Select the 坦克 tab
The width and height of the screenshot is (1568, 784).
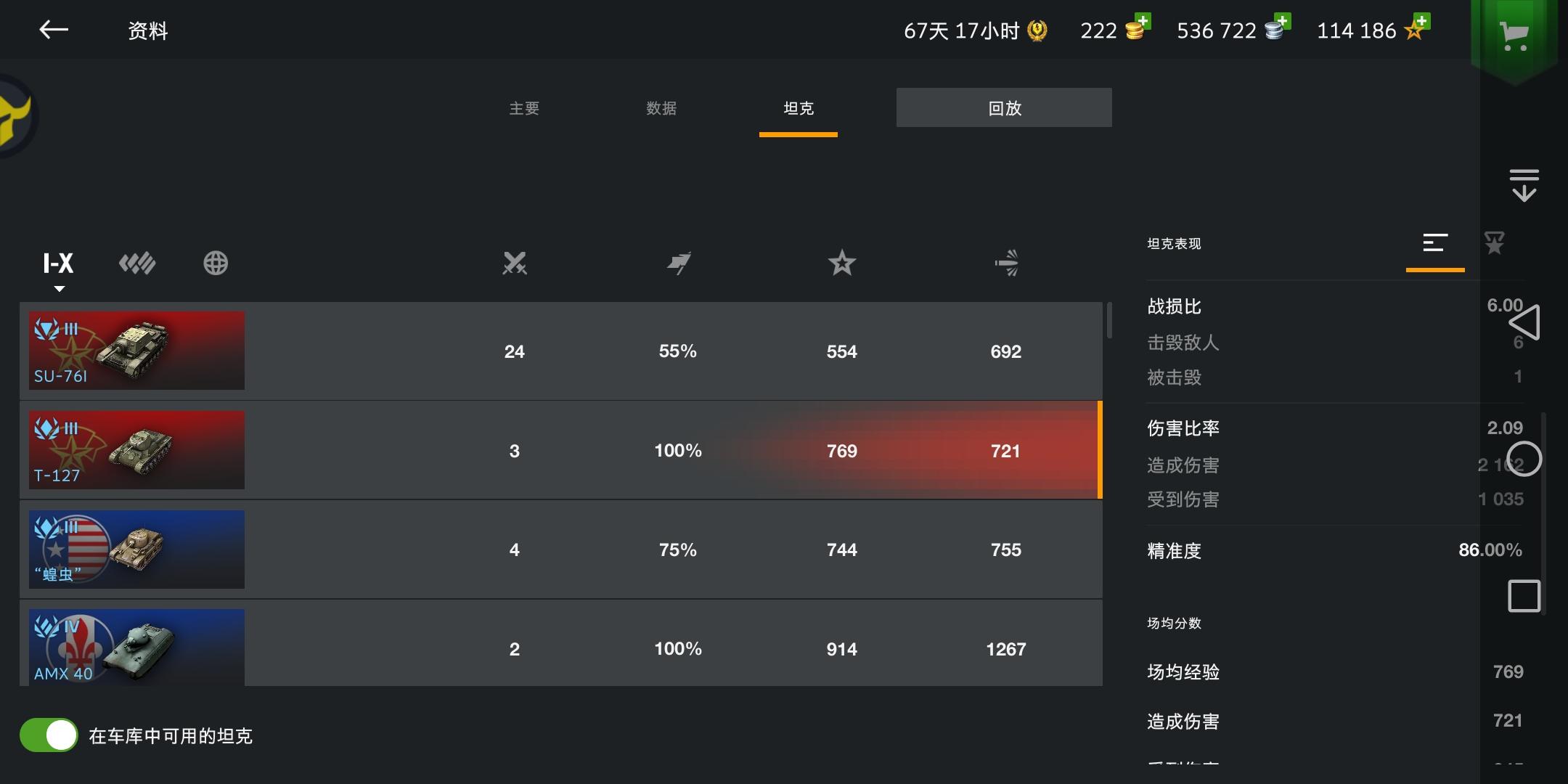pos(799,108)
